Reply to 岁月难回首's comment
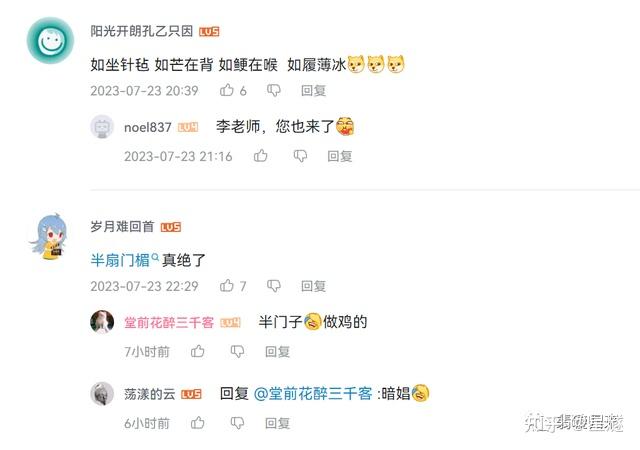Screen dimensions: 640x450 [x=313, y=286]
